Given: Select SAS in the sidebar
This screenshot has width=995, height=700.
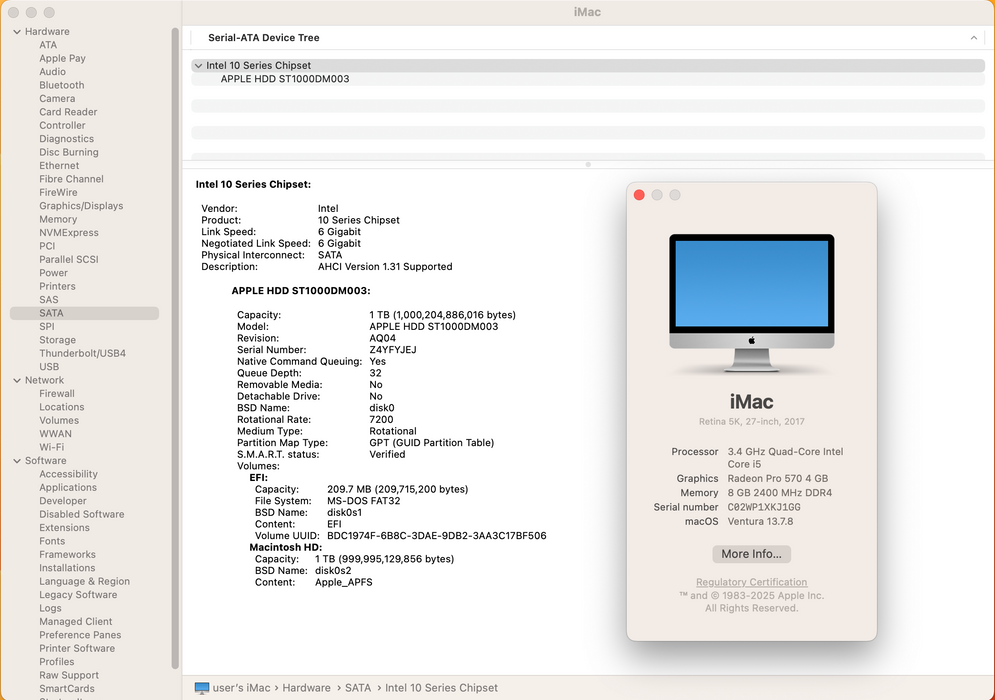Looking at the screenshot, I should pyautogui.click(x=48, y=300).
